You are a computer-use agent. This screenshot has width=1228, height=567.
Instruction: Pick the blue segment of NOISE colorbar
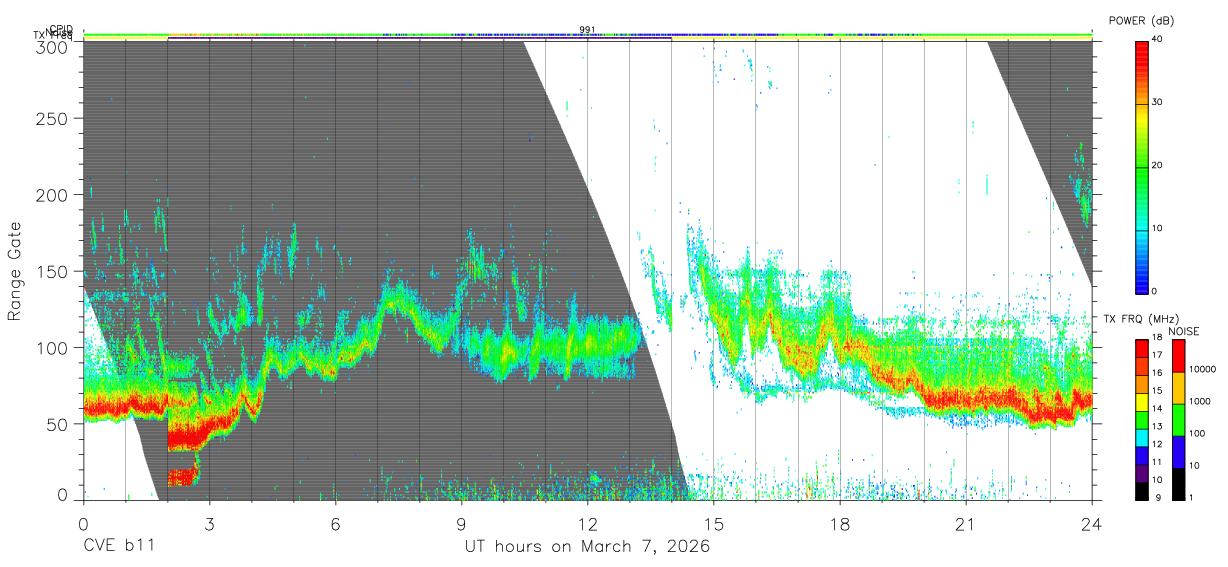pos(1178,452)
